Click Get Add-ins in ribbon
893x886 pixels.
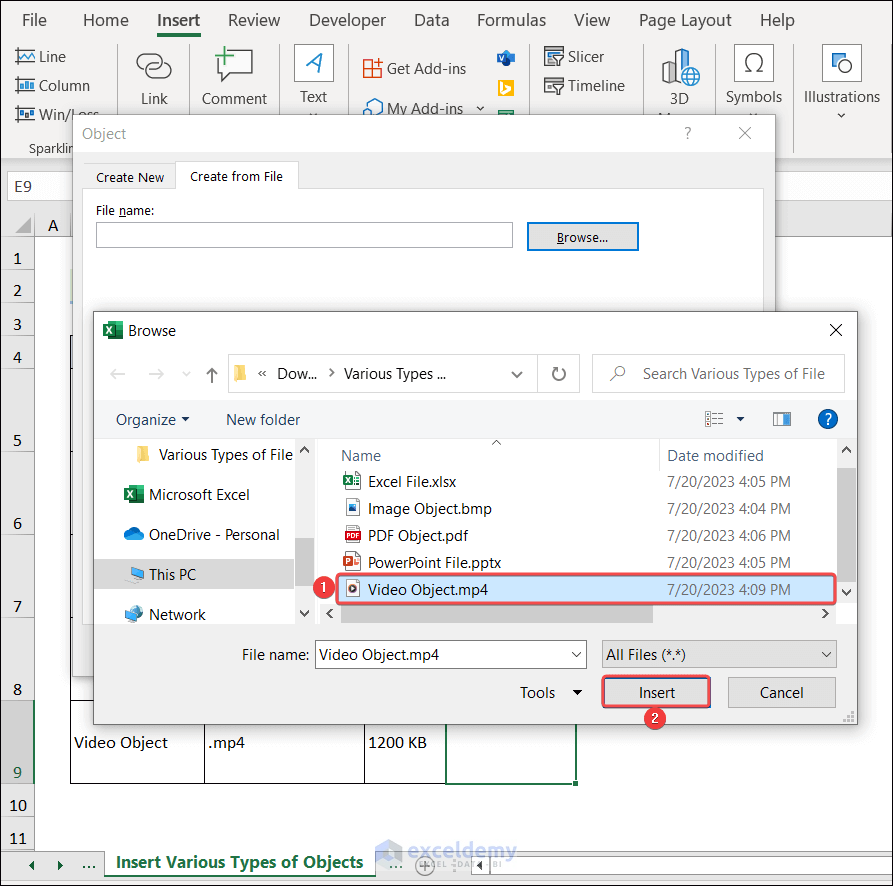click(414, 68)
